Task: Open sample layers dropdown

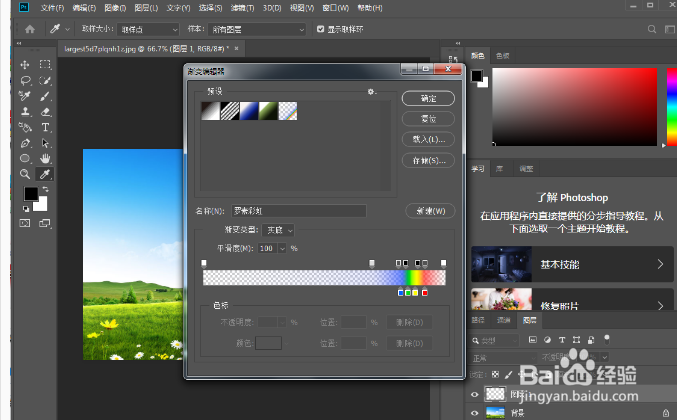Action: 256,29
